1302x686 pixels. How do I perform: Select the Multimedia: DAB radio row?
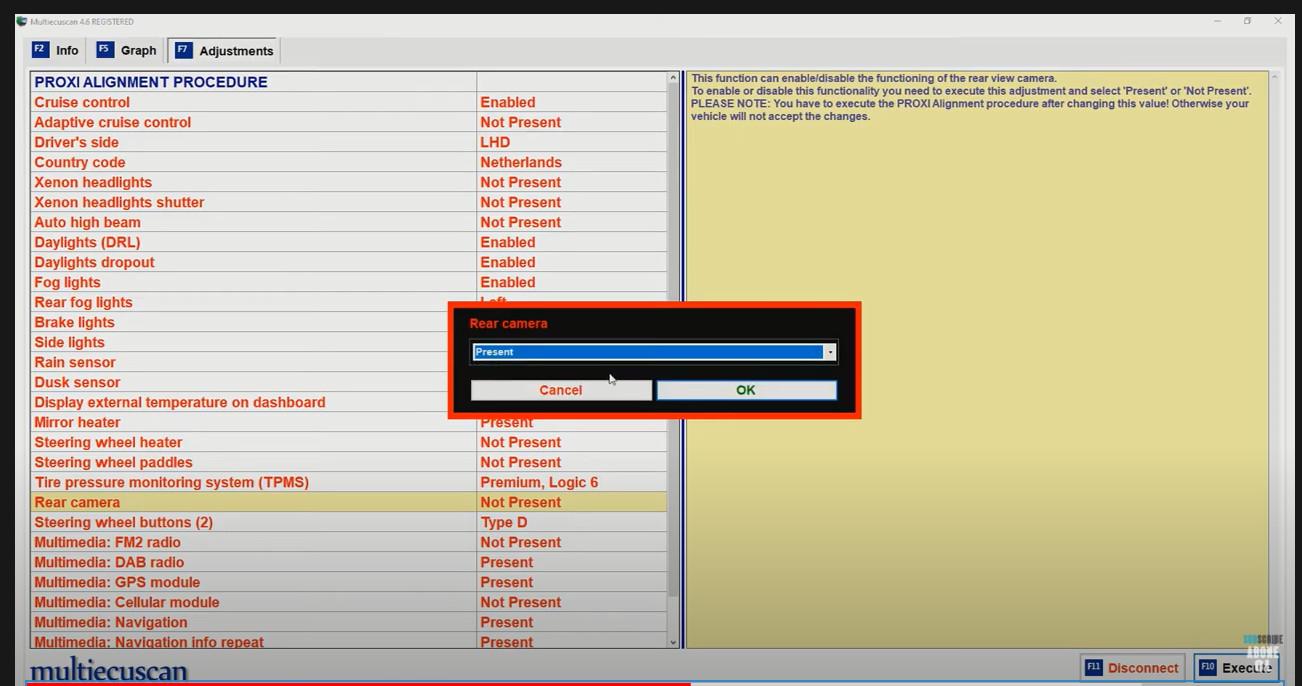[x=349, y=562]
